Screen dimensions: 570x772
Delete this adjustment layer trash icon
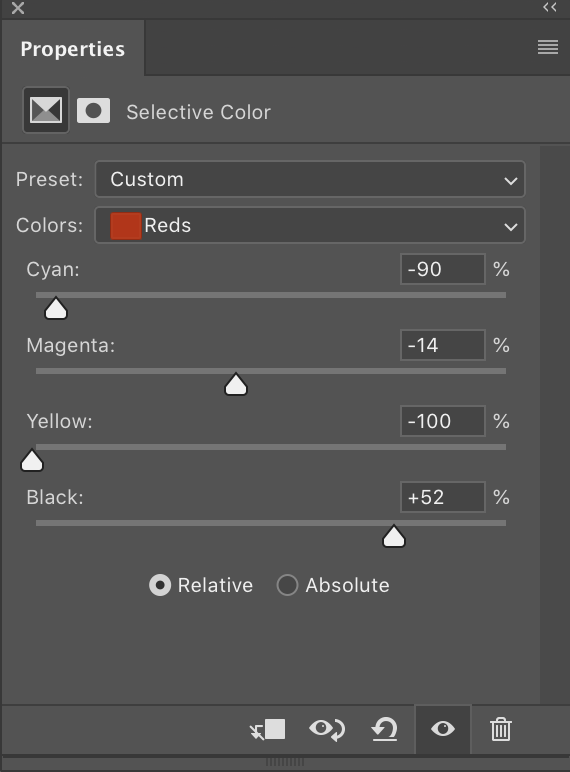501,729
